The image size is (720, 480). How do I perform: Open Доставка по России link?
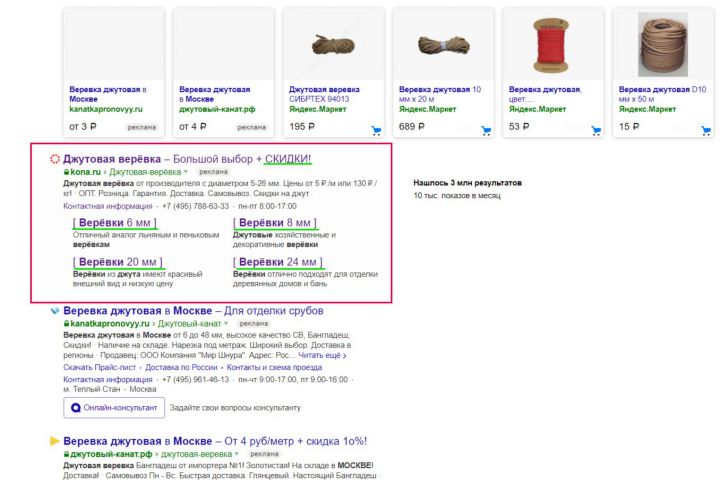[x=181, y=367]
